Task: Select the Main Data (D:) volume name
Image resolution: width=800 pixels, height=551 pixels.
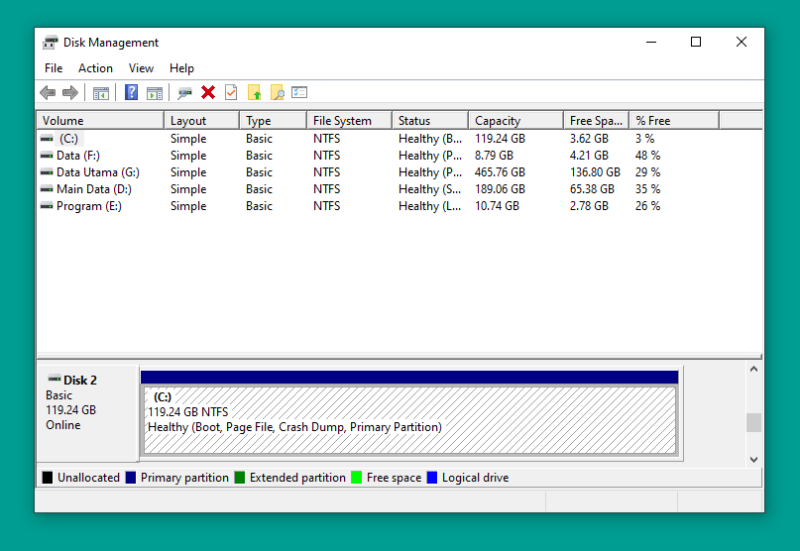Action: coord(94,189)
